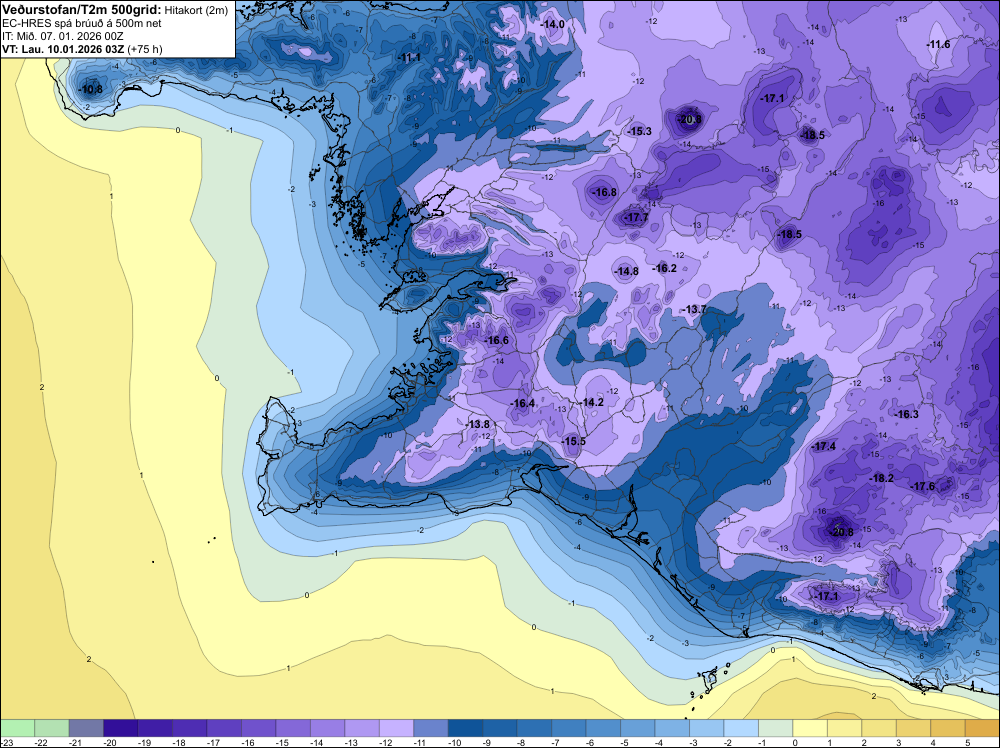Click the -13.7 temperature label
Screen dimensions: 1000x748
click(695, 309)
